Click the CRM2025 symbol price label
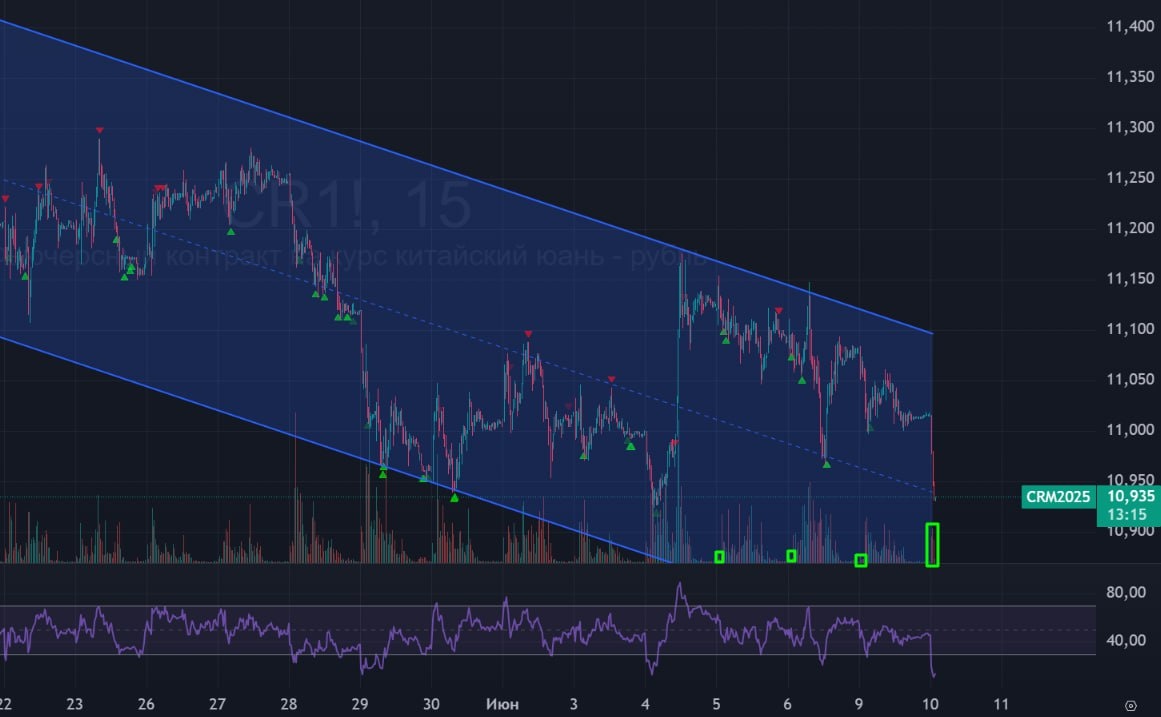The height and width of the screenshot is (717, 1161). [x=1057, y=497]
